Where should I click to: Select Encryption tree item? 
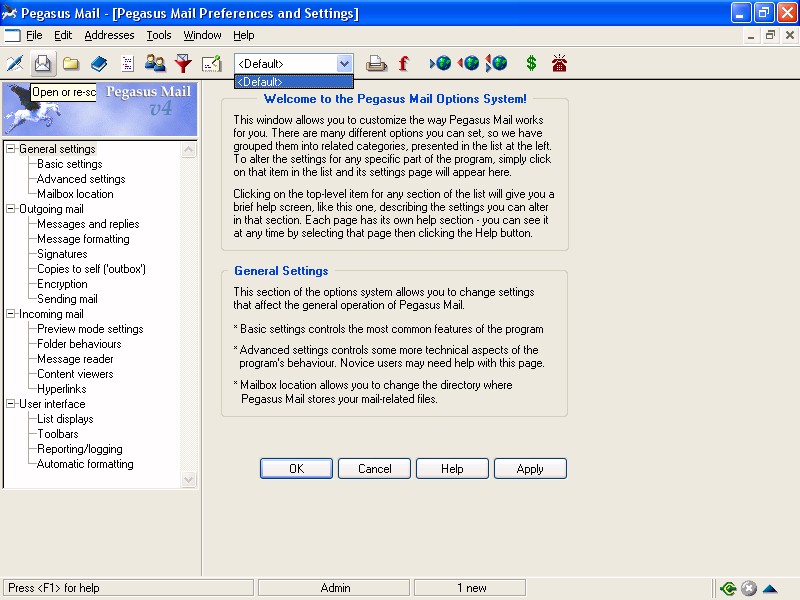(x=62, y=284)
